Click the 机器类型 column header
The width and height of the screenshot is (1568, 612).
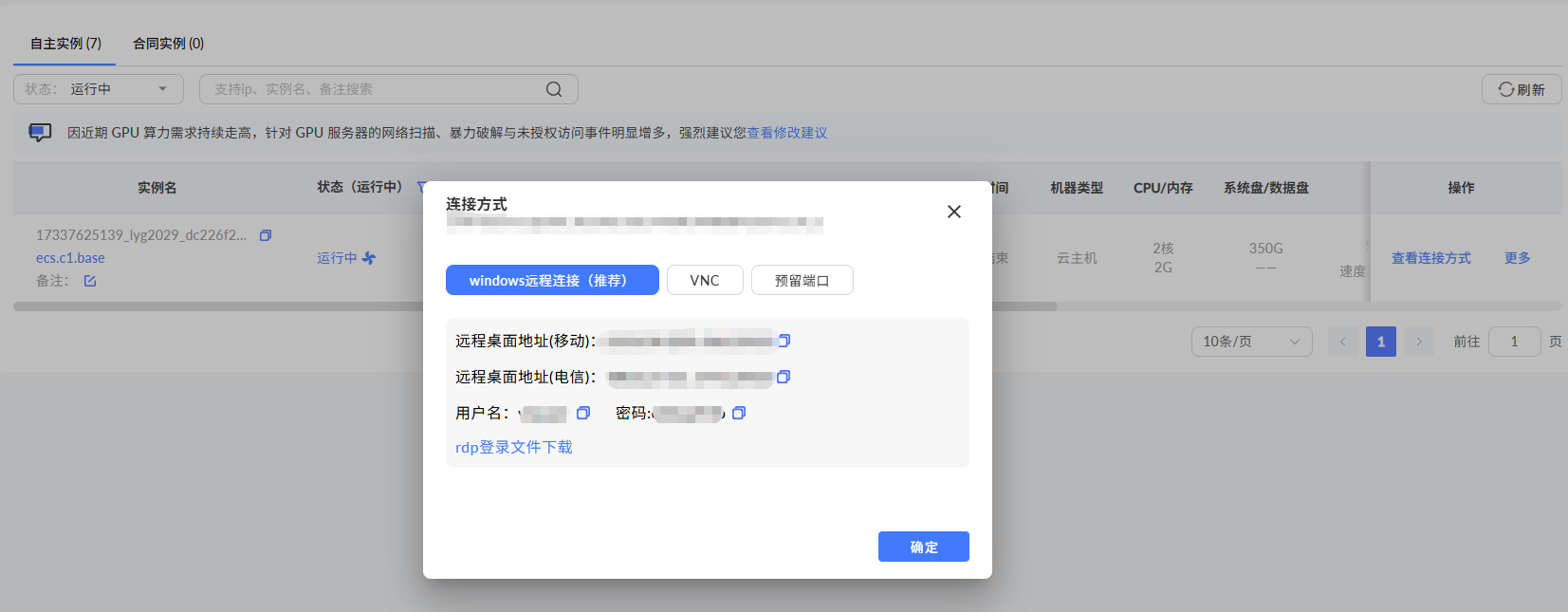1077,188
